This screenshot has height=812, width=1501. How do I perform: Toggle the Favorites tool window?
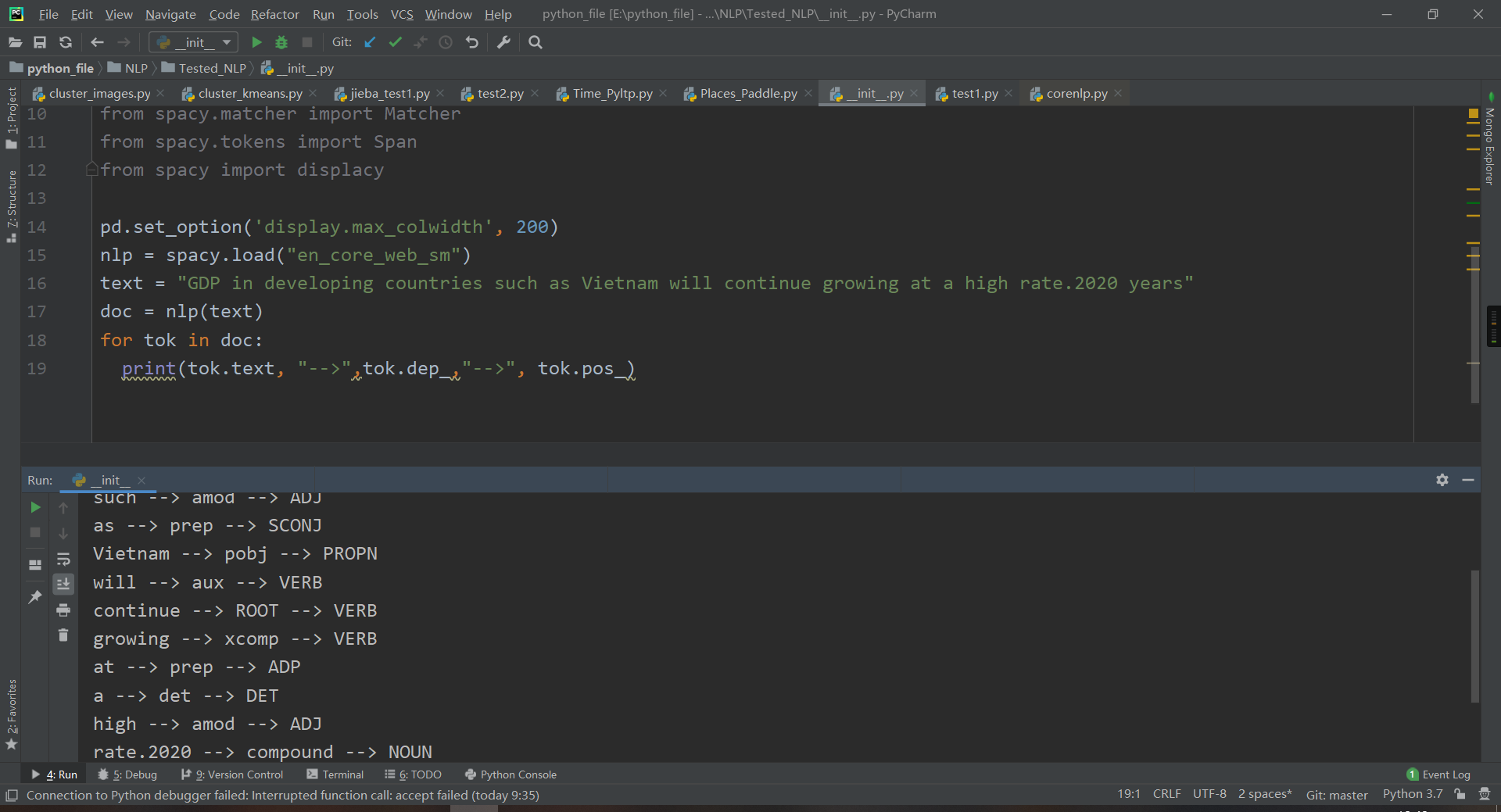pos(11,714)
